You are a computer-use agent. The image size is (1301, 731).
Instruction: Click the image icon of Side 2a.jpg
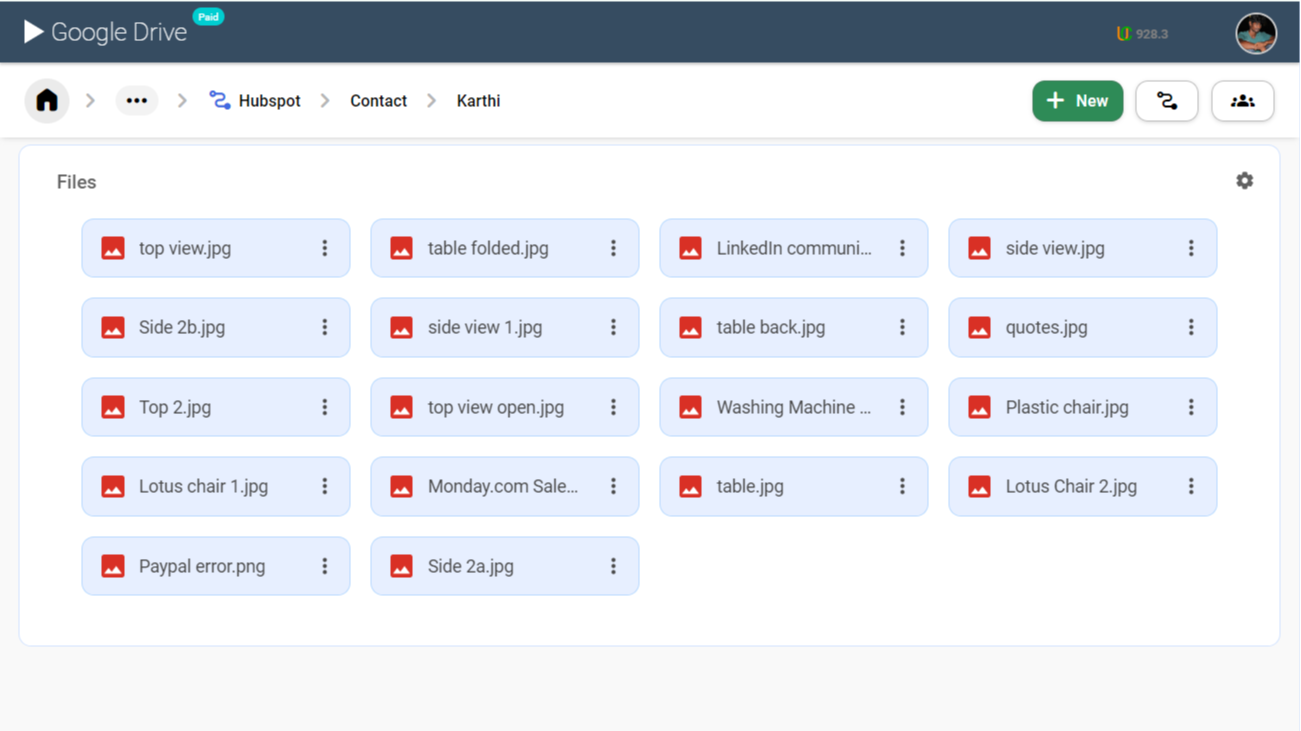coord(401,566)
